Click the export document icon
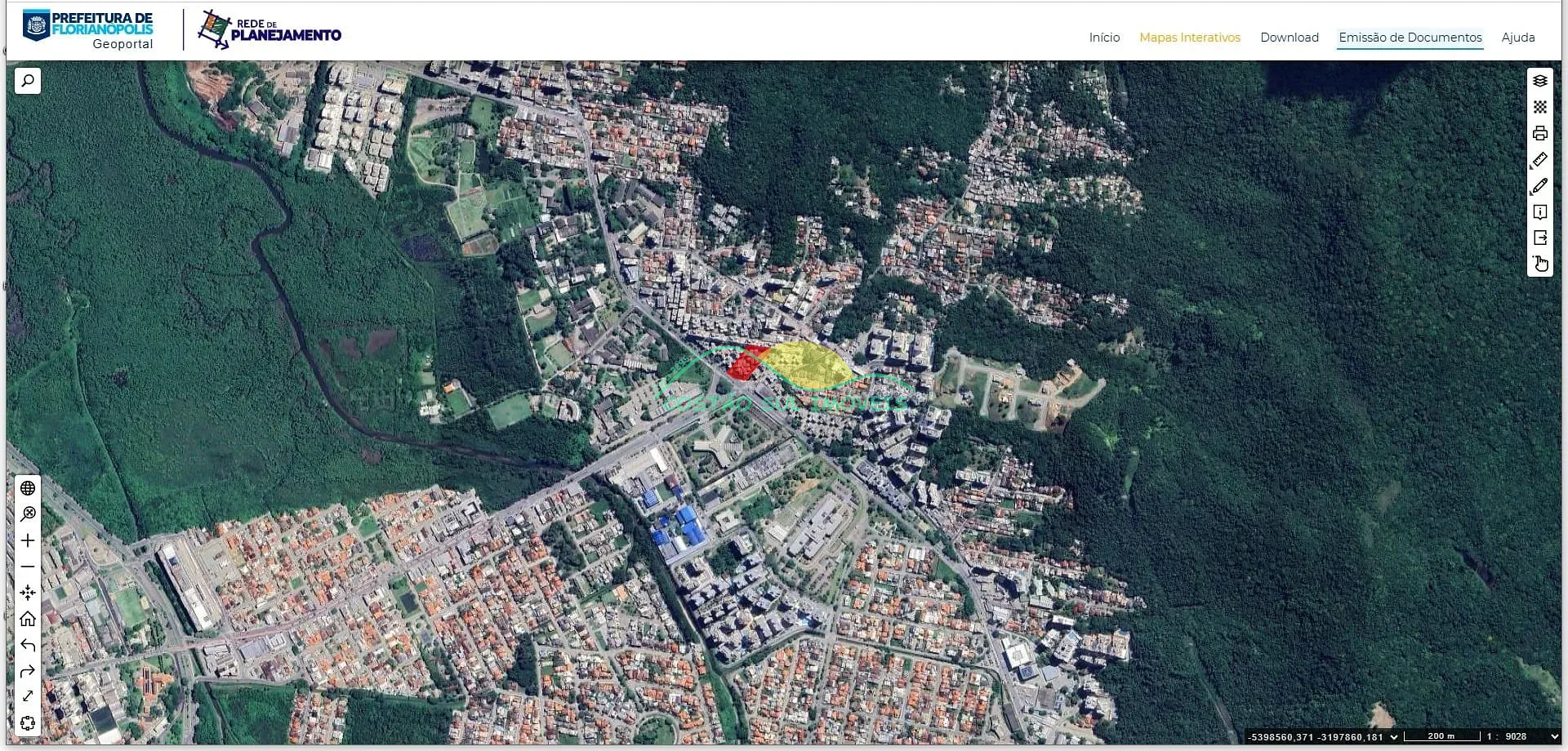 (1539, 238)
